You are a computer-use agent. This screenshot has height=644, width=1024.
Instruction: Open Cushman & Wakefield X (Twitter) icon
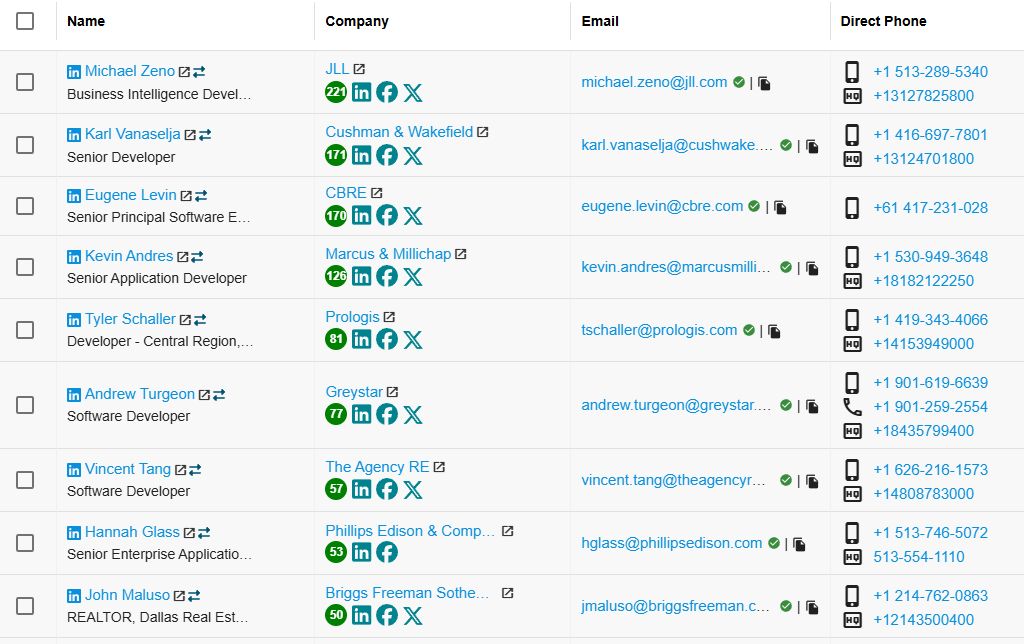click(413, 156)
